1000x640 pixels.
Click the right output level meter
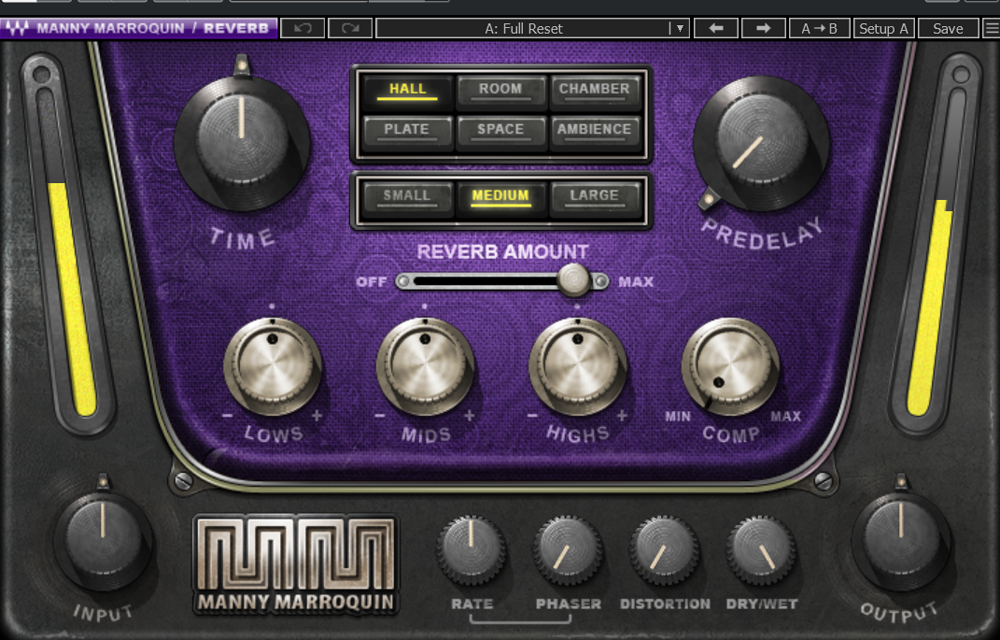(x=934, y=245)
